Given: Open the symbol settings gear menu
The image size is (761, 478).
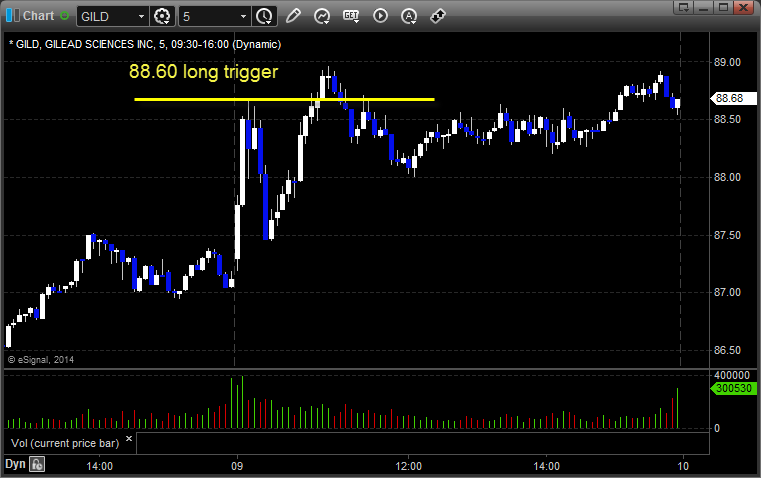Looking at the screenshot, I should 162,16.
